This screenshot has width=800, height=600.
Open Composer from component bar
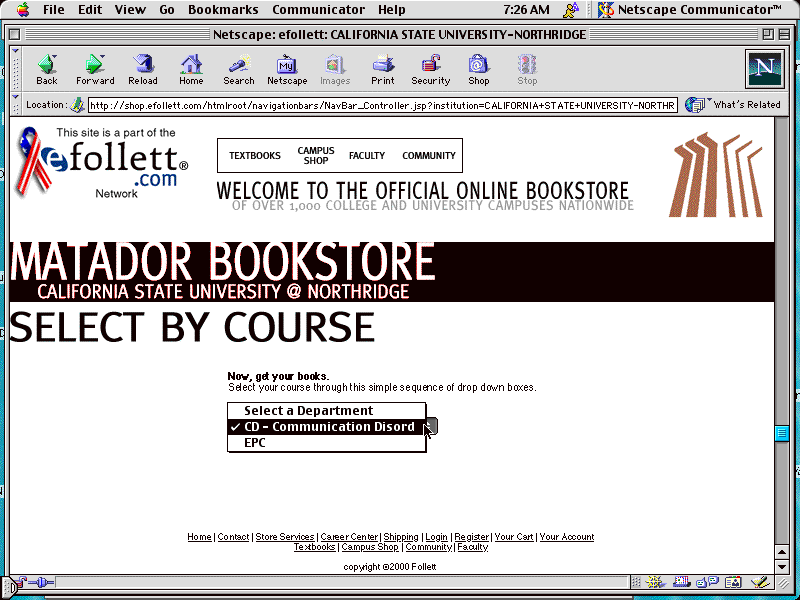pyautogui.click(x=760, y=582)
